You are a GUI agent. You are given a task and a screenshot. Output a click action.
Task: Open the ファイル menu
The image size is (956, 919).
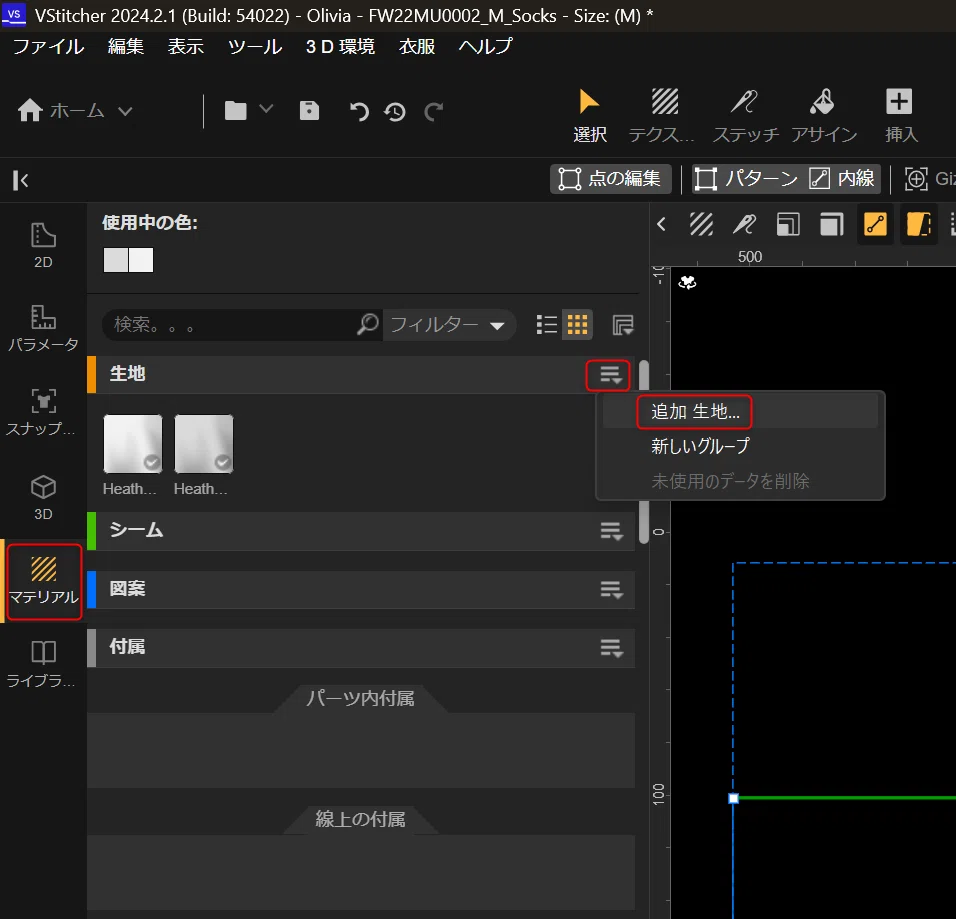(x=48, y=47)
